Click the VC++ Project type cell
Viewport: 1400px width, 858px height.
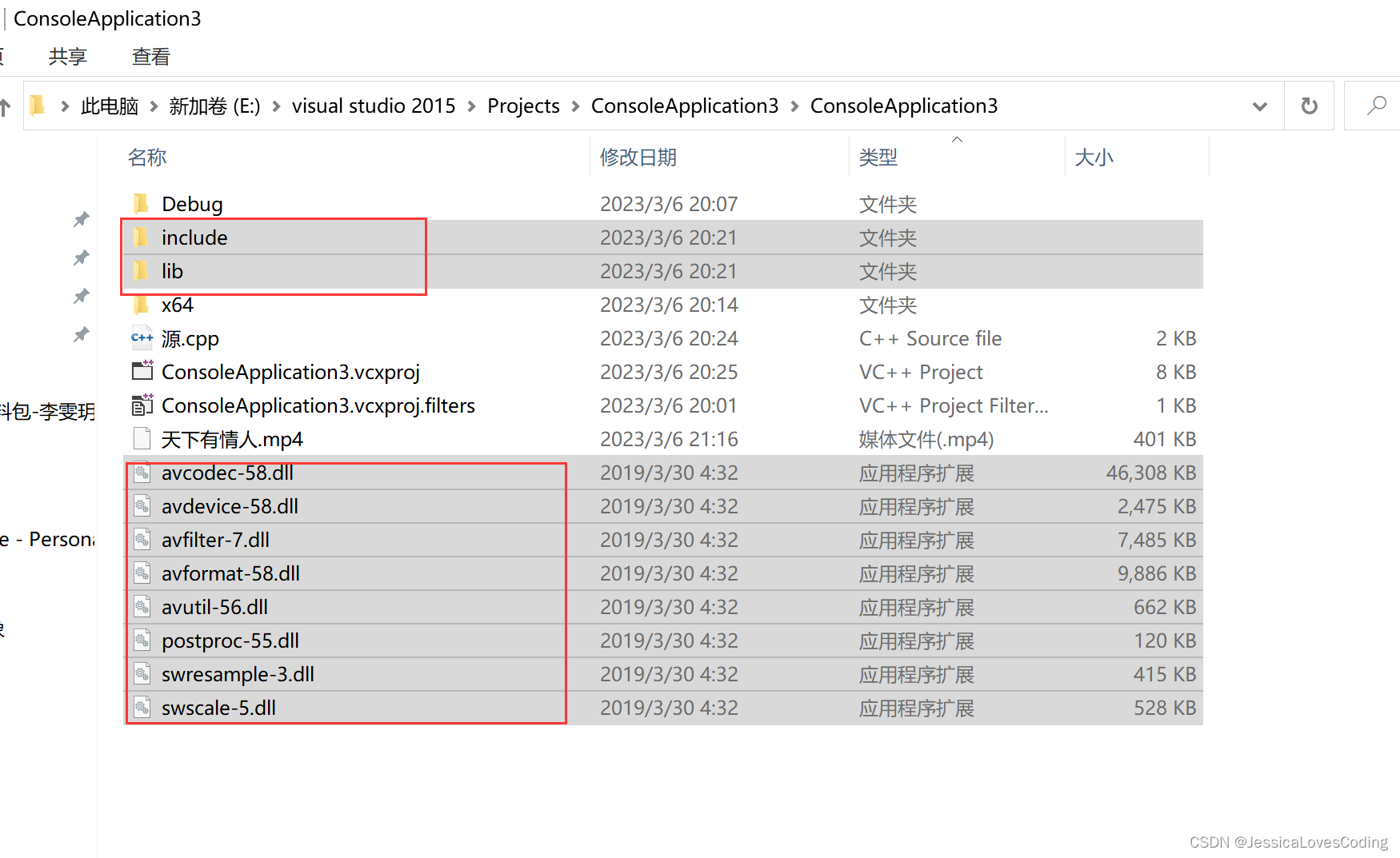pyautogui.click(x=921, y=372)
